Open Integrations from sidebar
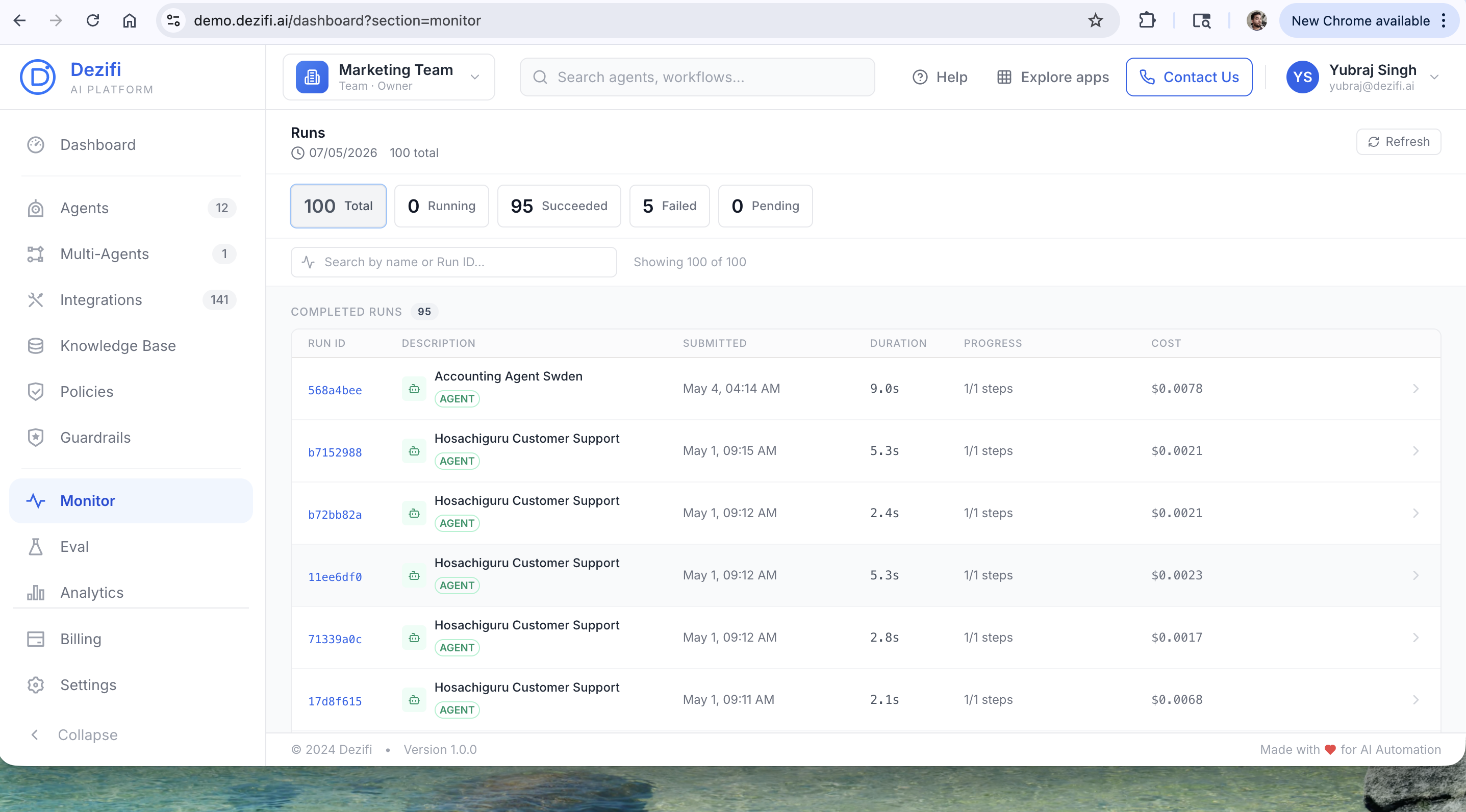 [130, 300]
